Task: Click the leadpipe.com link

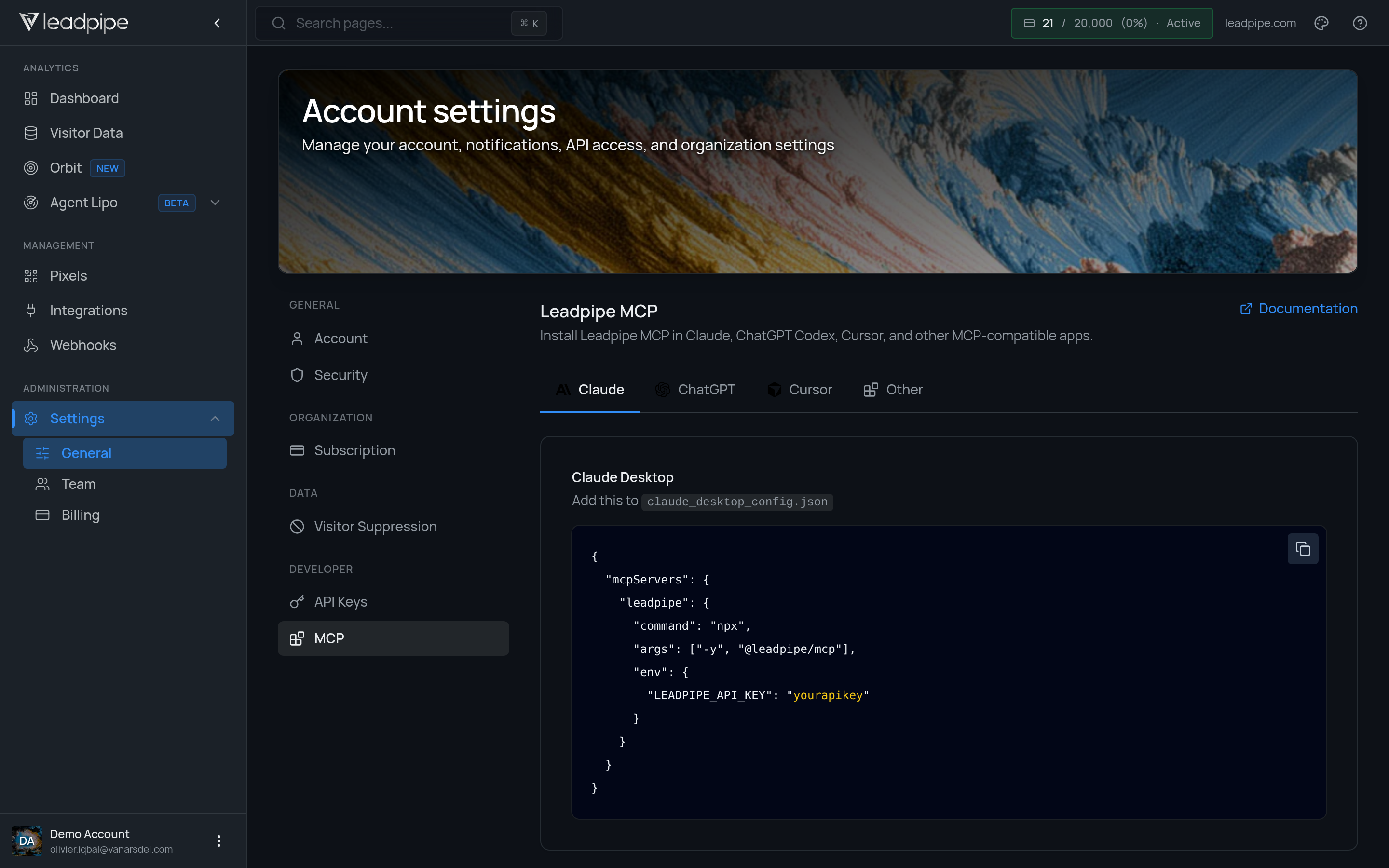Action: click(x=1260, y=23)
